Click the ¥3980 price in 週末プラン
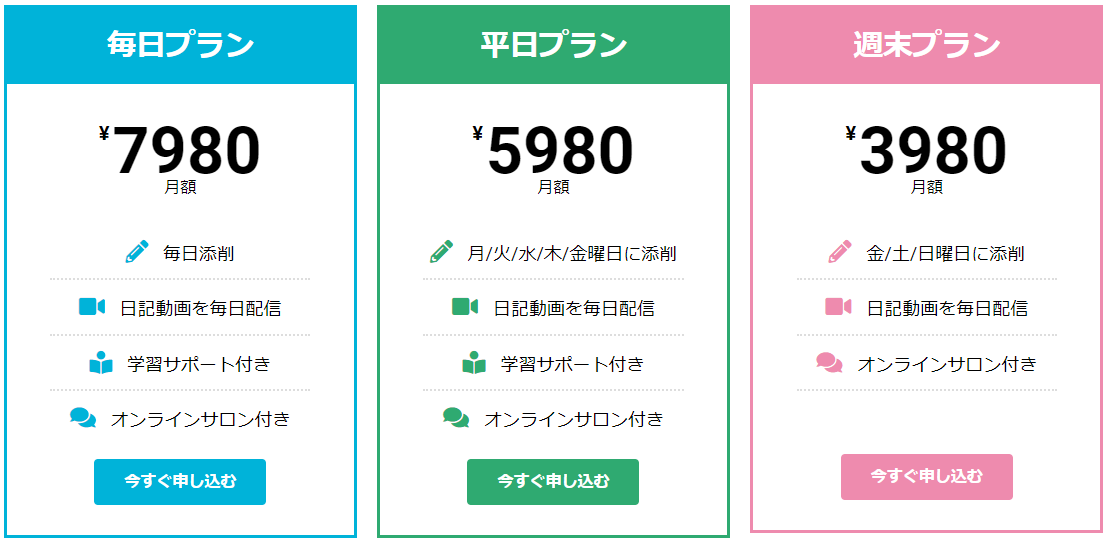This screenshot has width=1109, height=541. pos(926,150)
